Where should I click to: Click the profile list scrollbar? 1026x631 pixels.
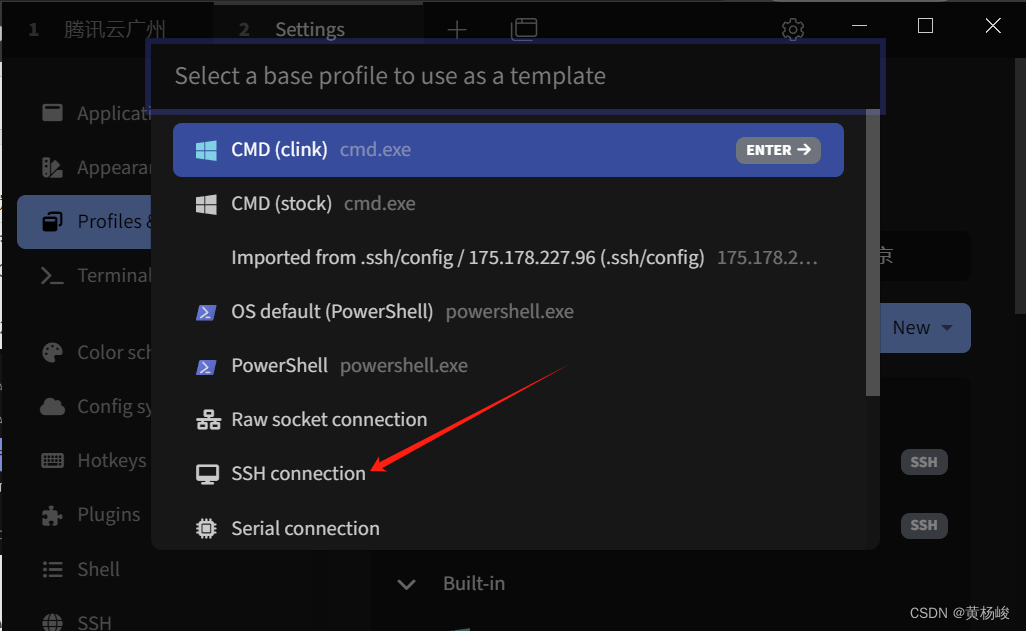[x=872, y=253]
